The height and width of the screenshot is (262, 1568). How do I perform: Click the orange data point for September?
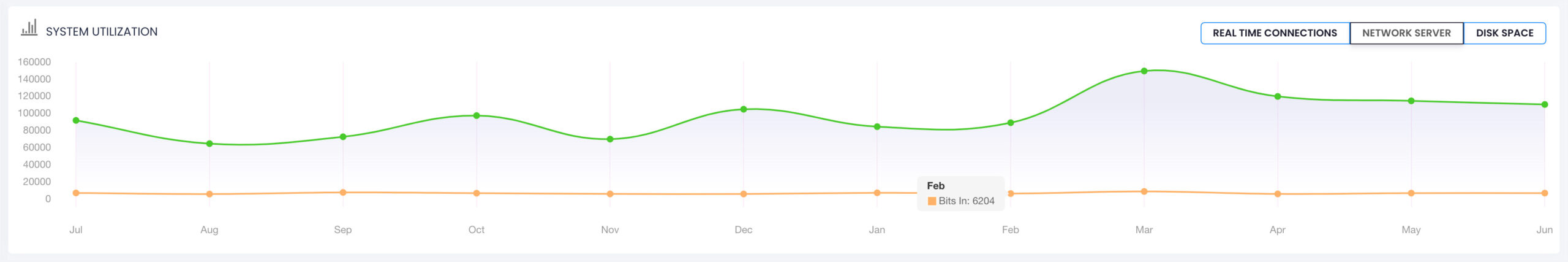343,192
